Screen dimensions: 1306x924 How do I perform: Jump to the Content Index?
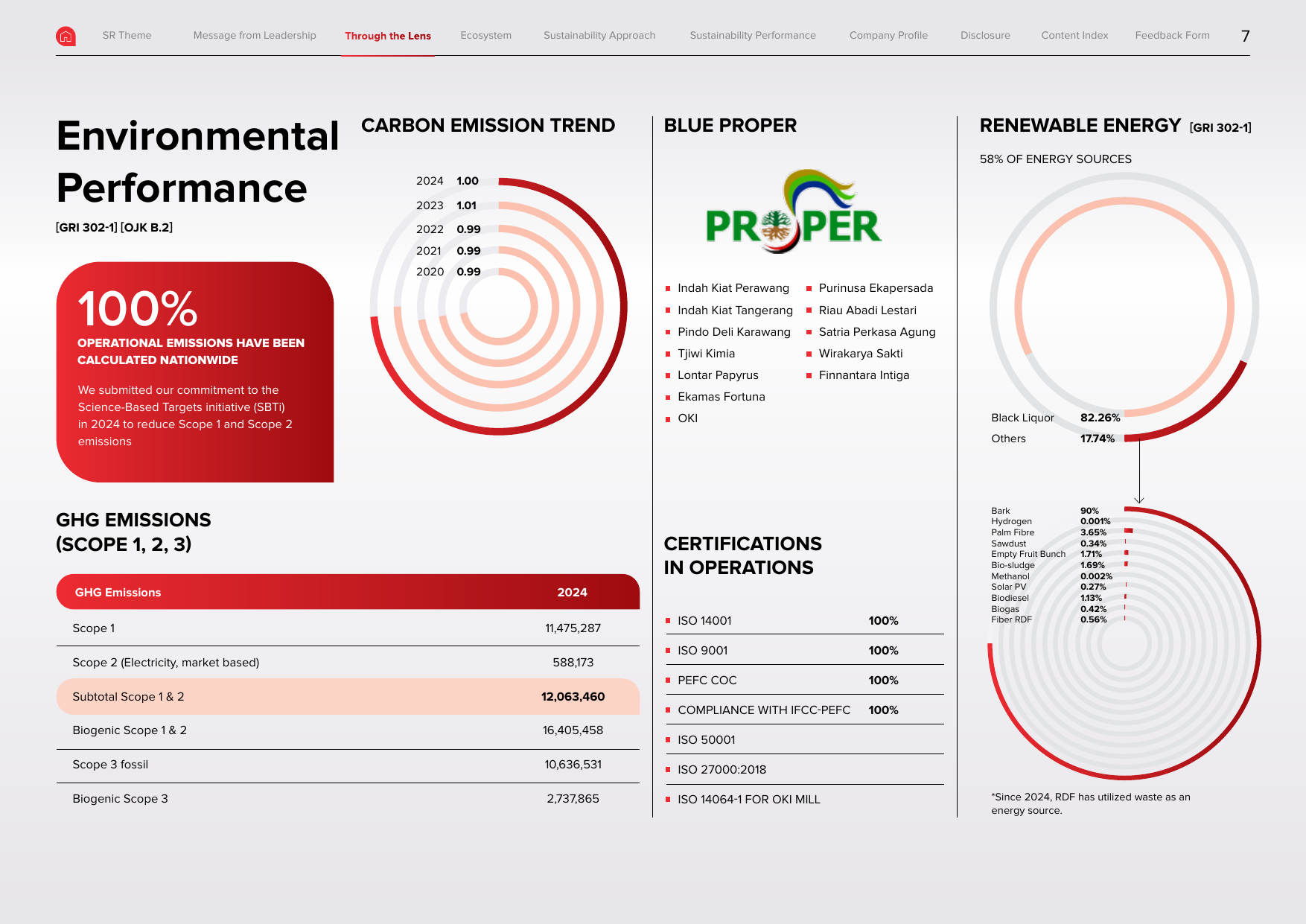click(1074, 35)
